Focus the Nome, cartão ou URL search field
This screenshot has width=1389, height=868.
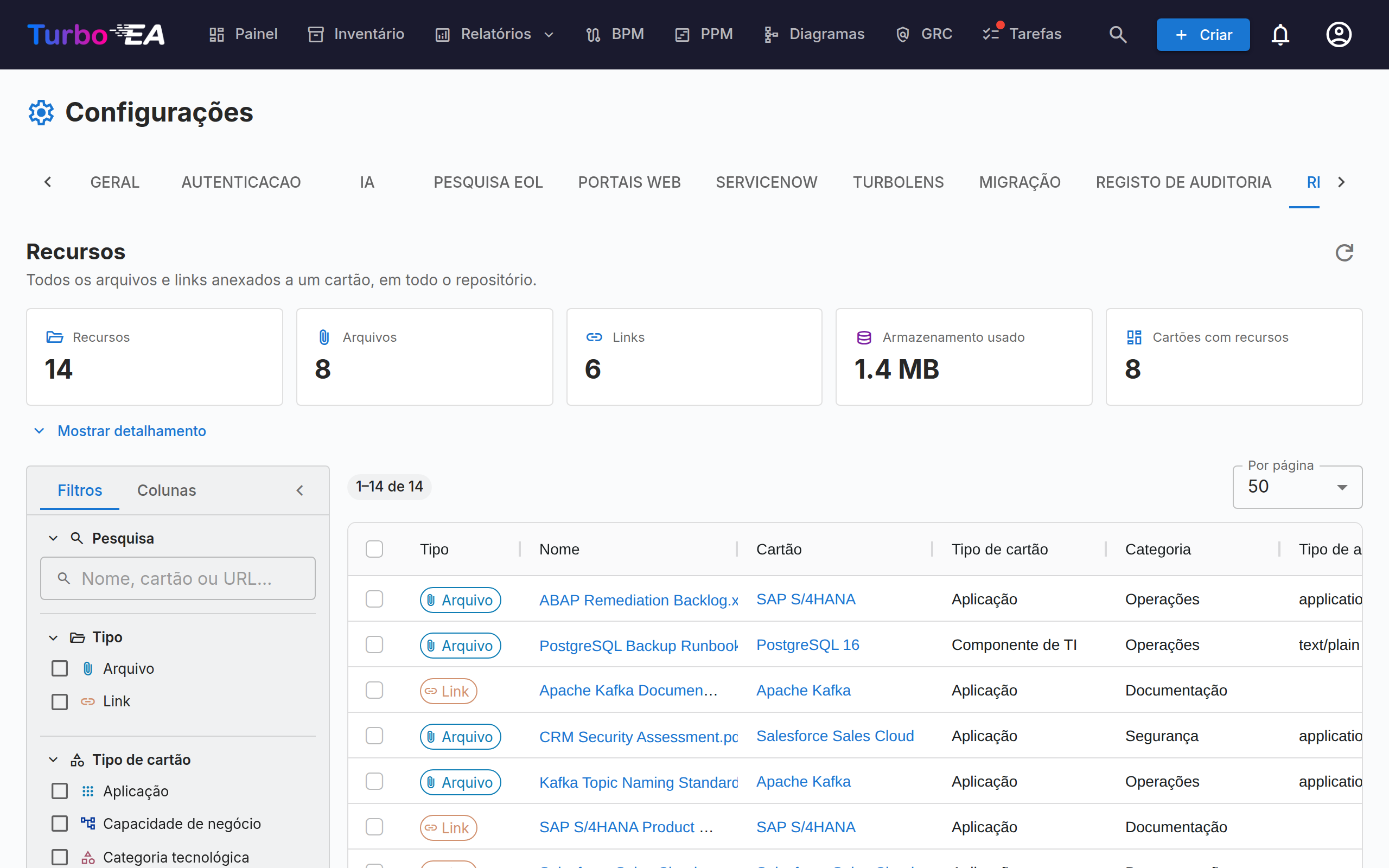click(178, 578)
